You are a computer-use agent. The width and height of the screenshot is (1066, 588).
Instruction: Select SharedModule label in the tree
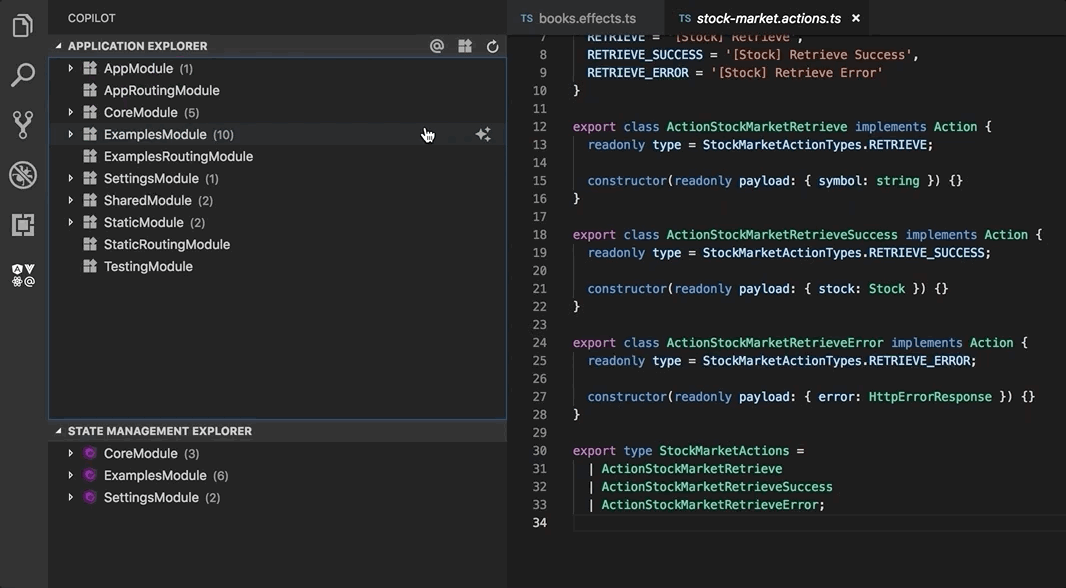(148, 201)
